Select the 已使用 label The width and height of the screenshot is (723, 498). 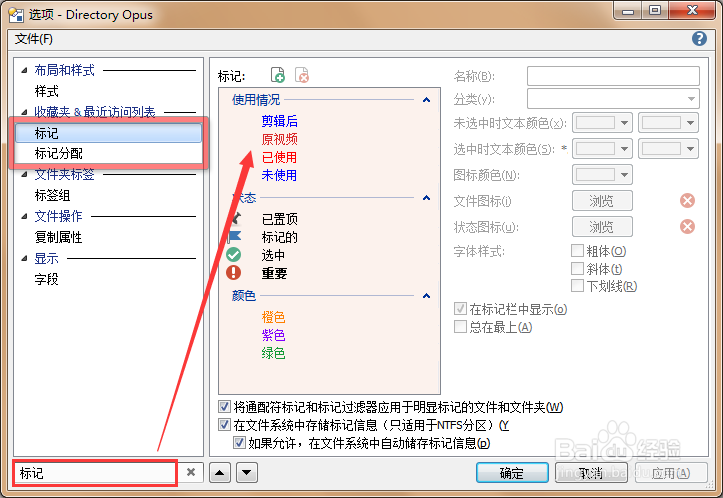tap(279, 157)
